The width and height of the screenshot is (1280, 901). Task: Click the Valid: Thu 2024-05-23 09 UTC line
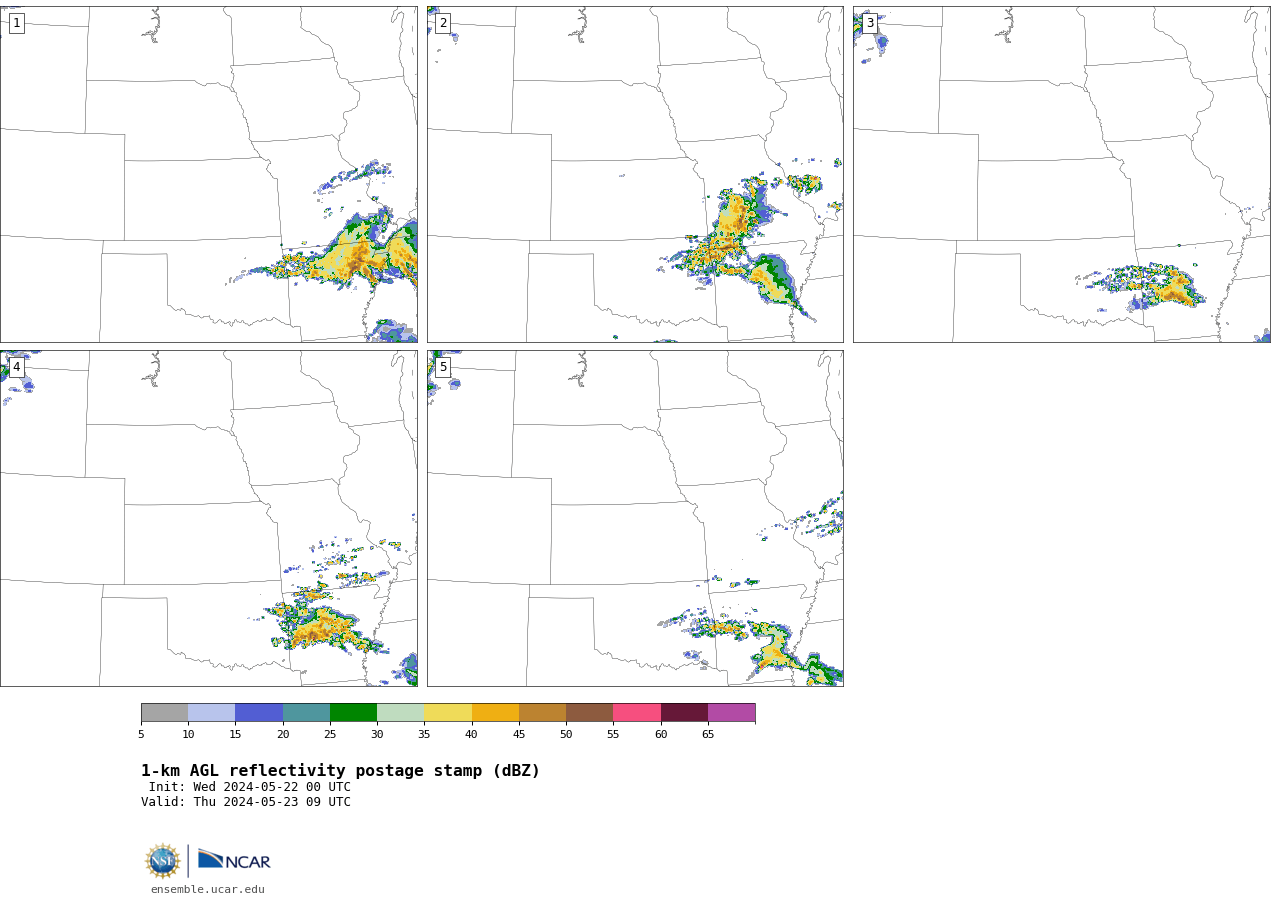(246, 802)
